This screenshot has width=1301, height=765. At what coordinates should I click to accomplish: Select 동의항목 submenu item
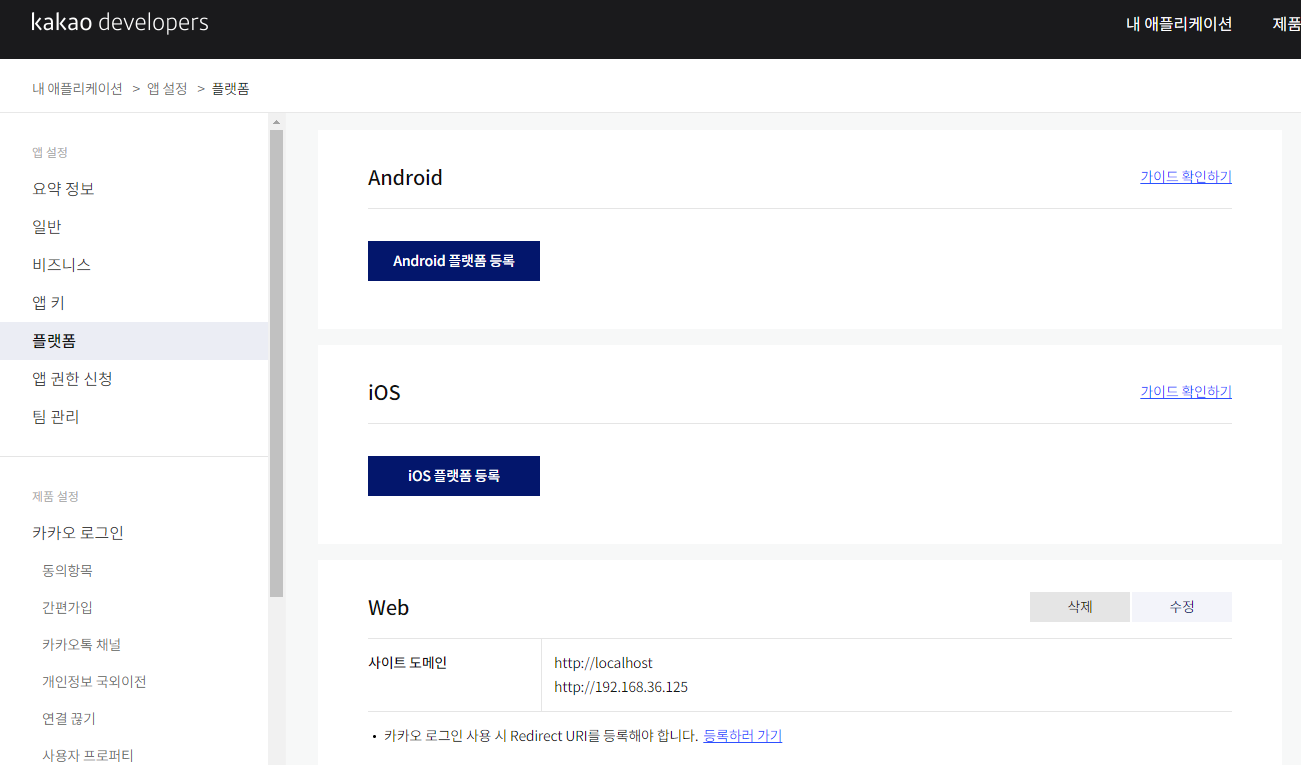point(67,571)
